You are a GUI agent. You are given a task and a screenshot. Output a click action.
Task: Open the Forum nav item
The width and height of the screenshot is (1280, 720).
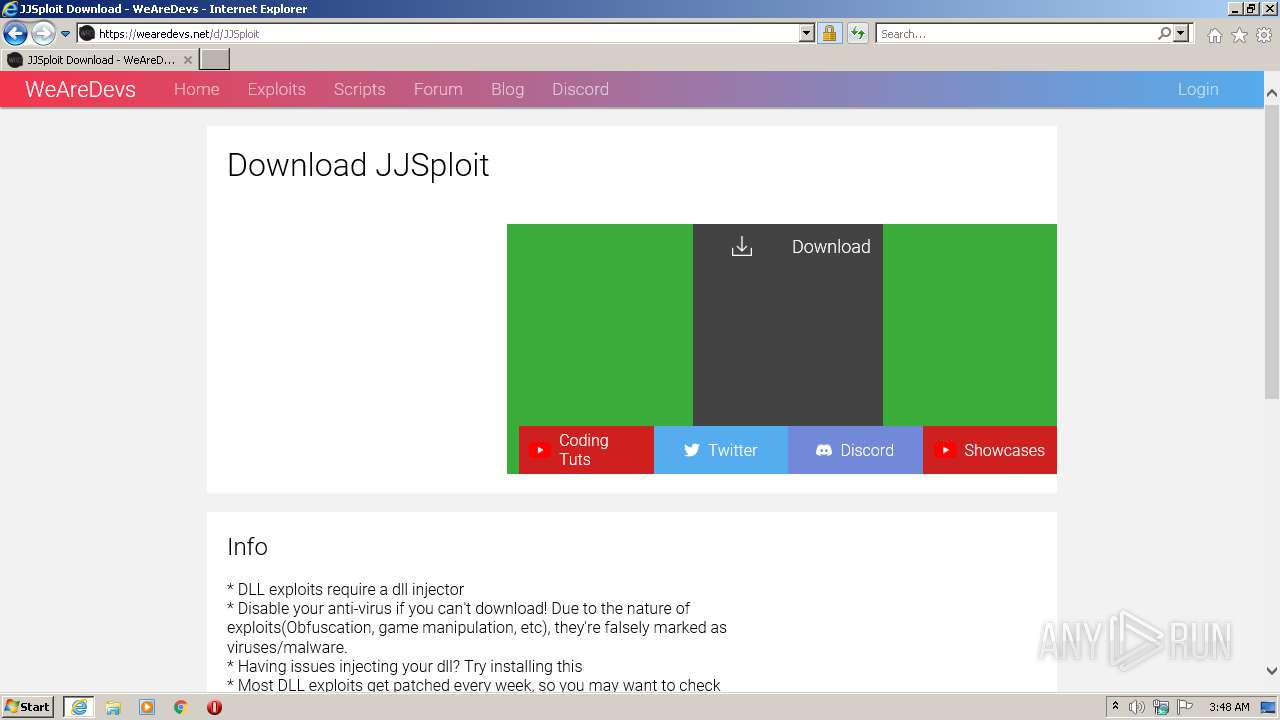pos(438,89)
